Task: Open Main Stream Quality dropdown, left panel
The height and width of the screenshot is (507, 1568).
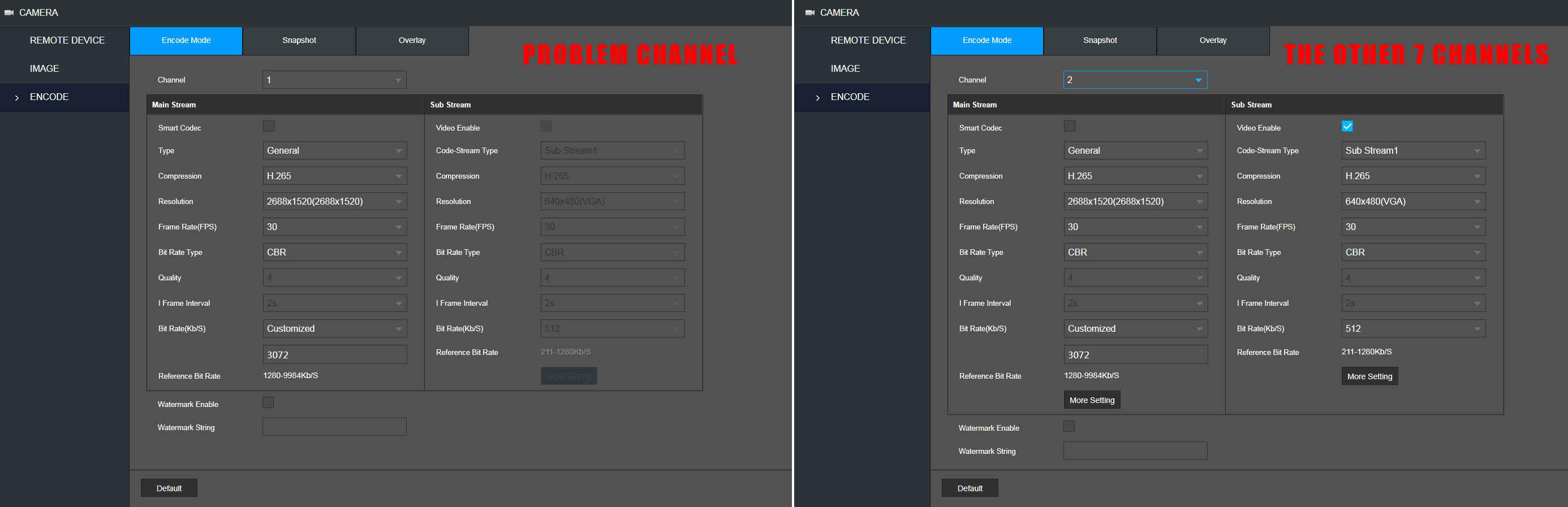Action: tap(335, 278)
